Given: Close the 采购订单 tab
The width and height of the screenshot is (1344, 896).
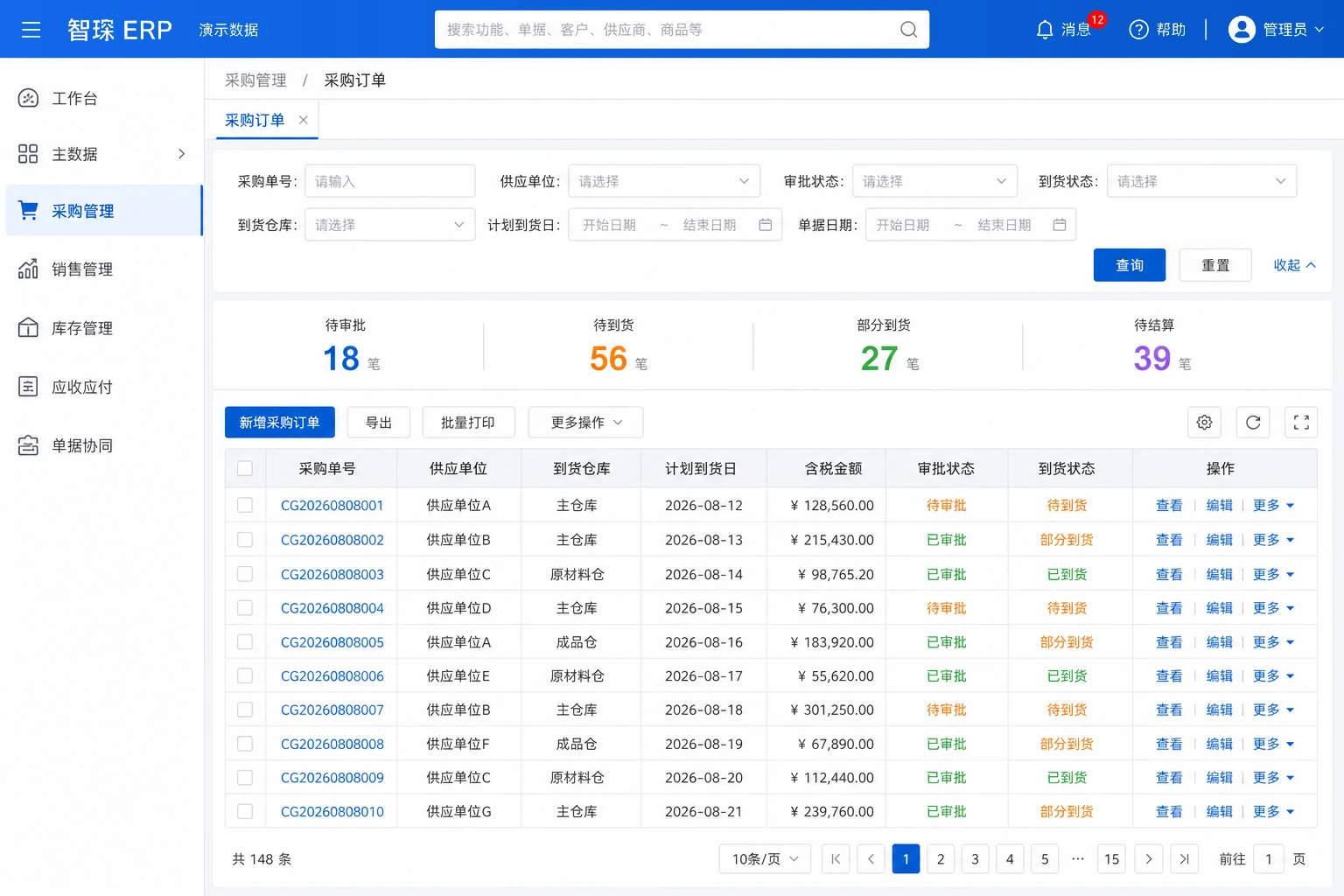Looking at the screenshot, I should (x=303, y=120).
